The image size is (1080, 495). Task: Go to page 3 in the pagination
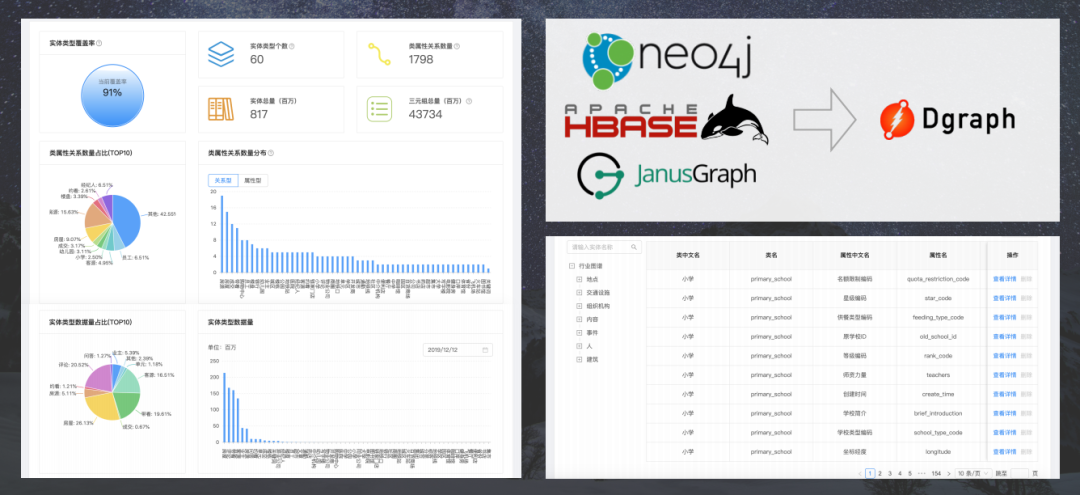tap(890, 473)
